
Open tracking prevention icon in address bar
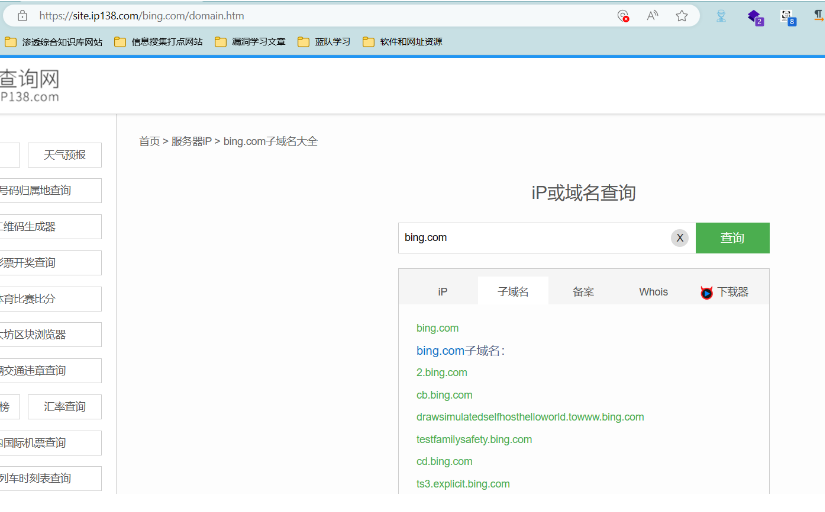[623, 16]
